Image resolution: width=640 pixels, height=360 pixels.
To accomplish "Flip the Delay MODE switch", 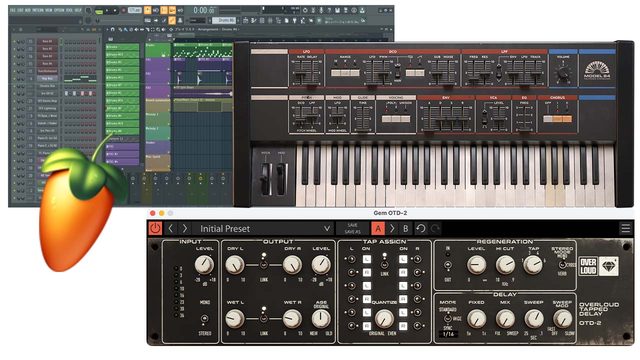I will [x=448, y=318].
